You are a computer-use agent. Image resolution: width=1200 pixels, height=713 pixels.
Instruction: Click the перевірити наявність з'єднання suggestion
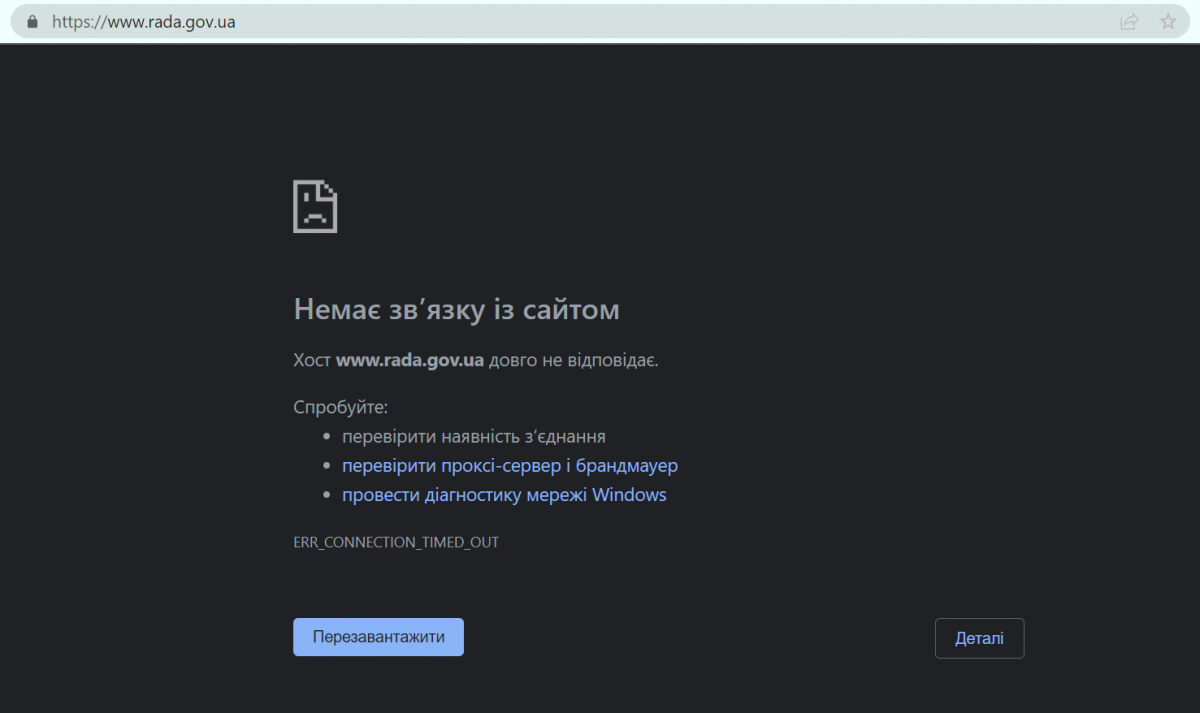[473, 437]
